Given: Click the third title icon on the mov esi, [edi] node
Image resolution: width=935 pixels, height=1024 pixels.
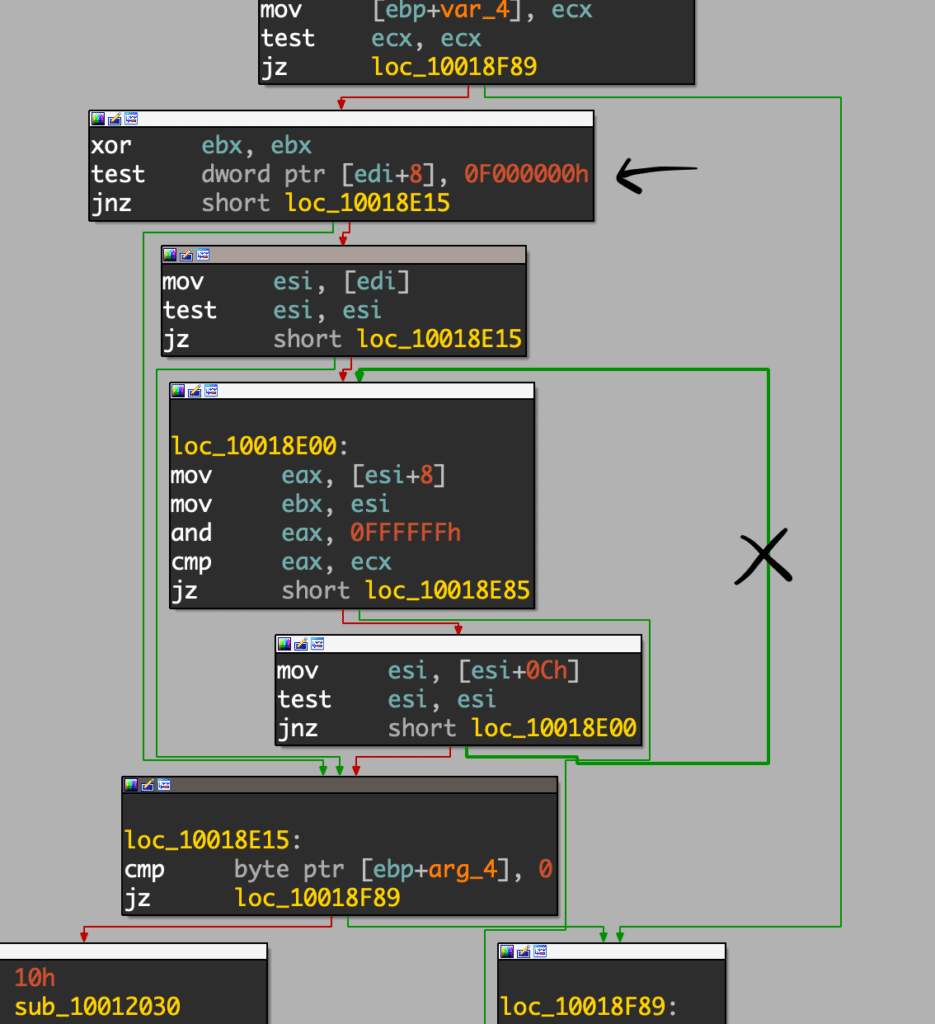Looking at the screenshot, I should point(203,255).
